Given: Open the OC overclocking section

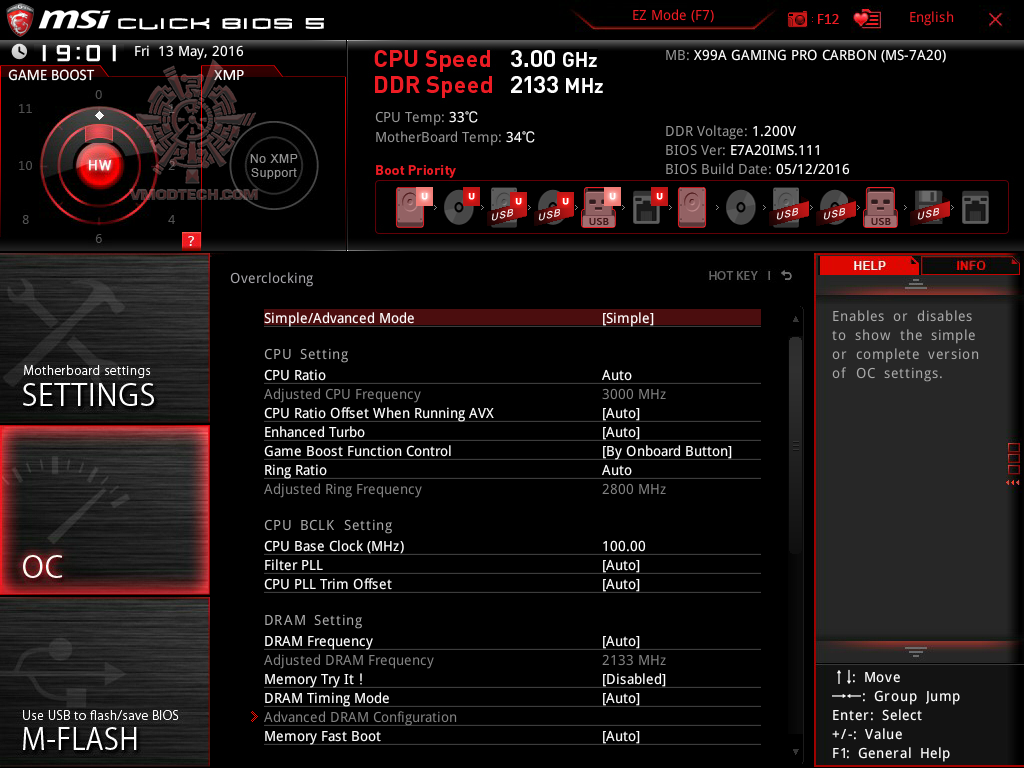Looking at the screenshot, I should [104, 511].
